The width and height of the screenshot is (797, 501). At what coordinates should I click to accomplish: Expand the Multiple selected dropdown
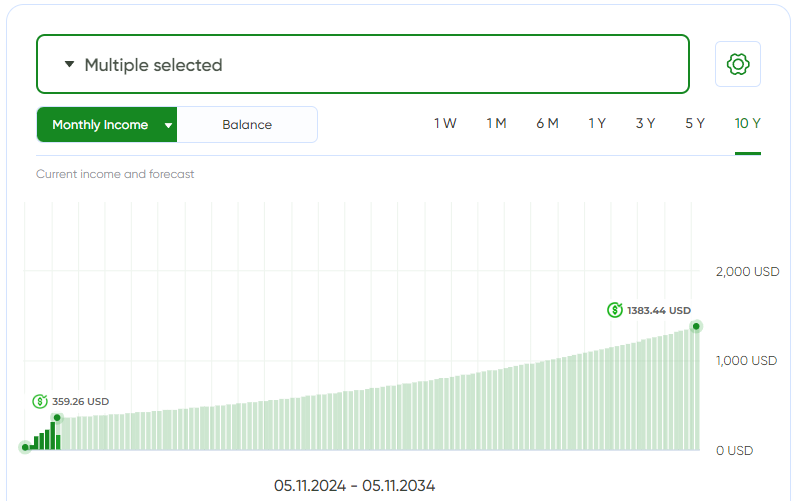point(363,64)
